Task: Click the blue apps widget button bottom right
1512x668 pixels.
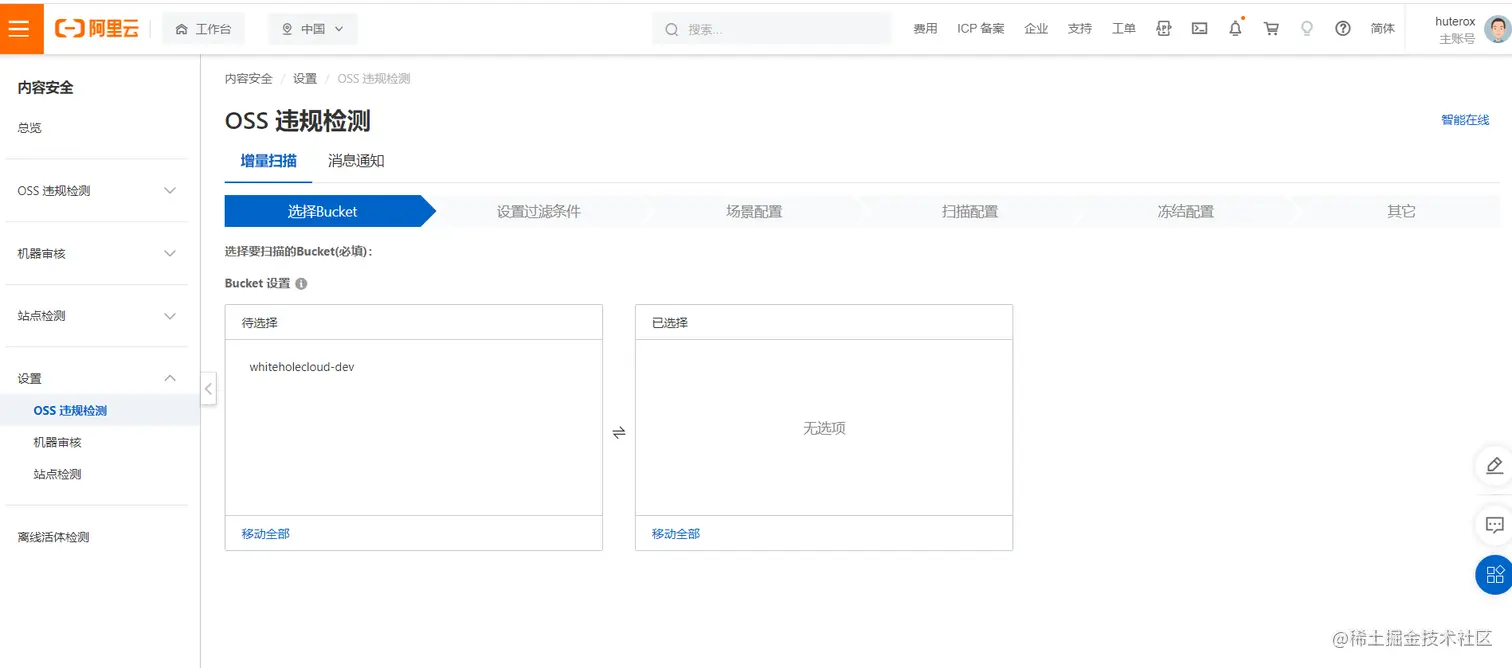Action: point(1494,574)
